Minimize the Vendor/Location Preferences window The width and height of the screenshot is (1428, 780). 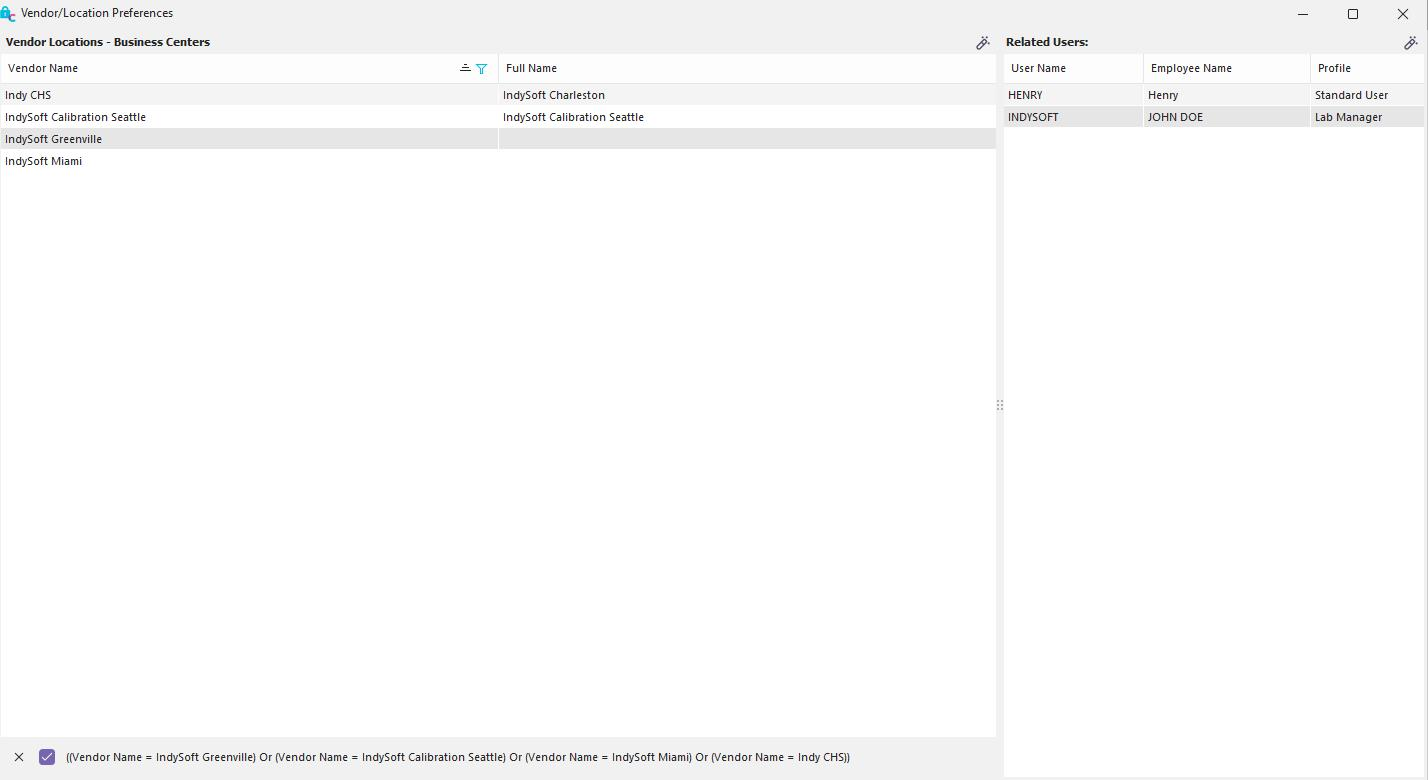pos(1303,14)
